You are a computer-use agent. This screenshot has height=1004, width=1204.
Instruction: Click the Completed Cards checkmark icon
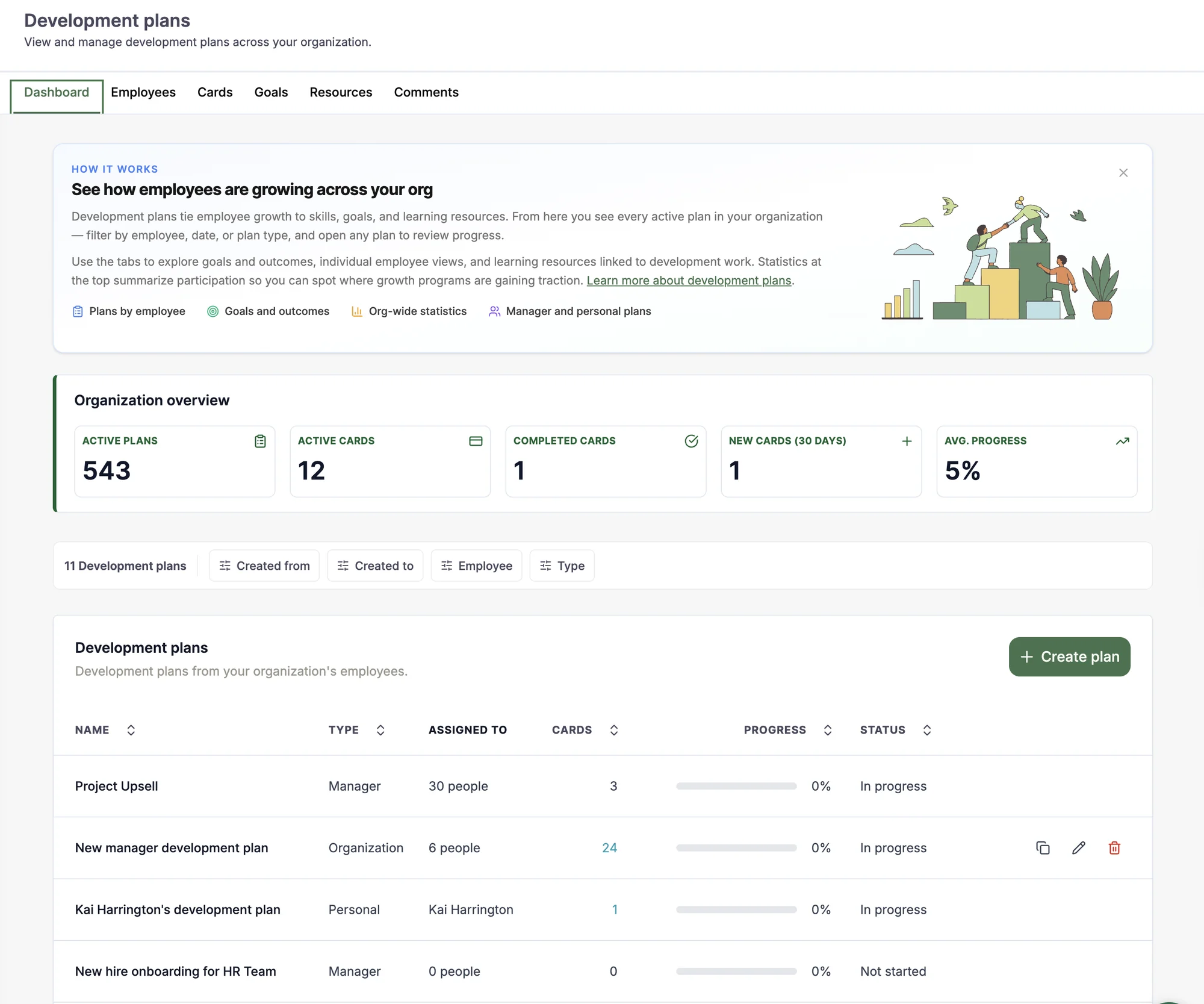[691, 441]
